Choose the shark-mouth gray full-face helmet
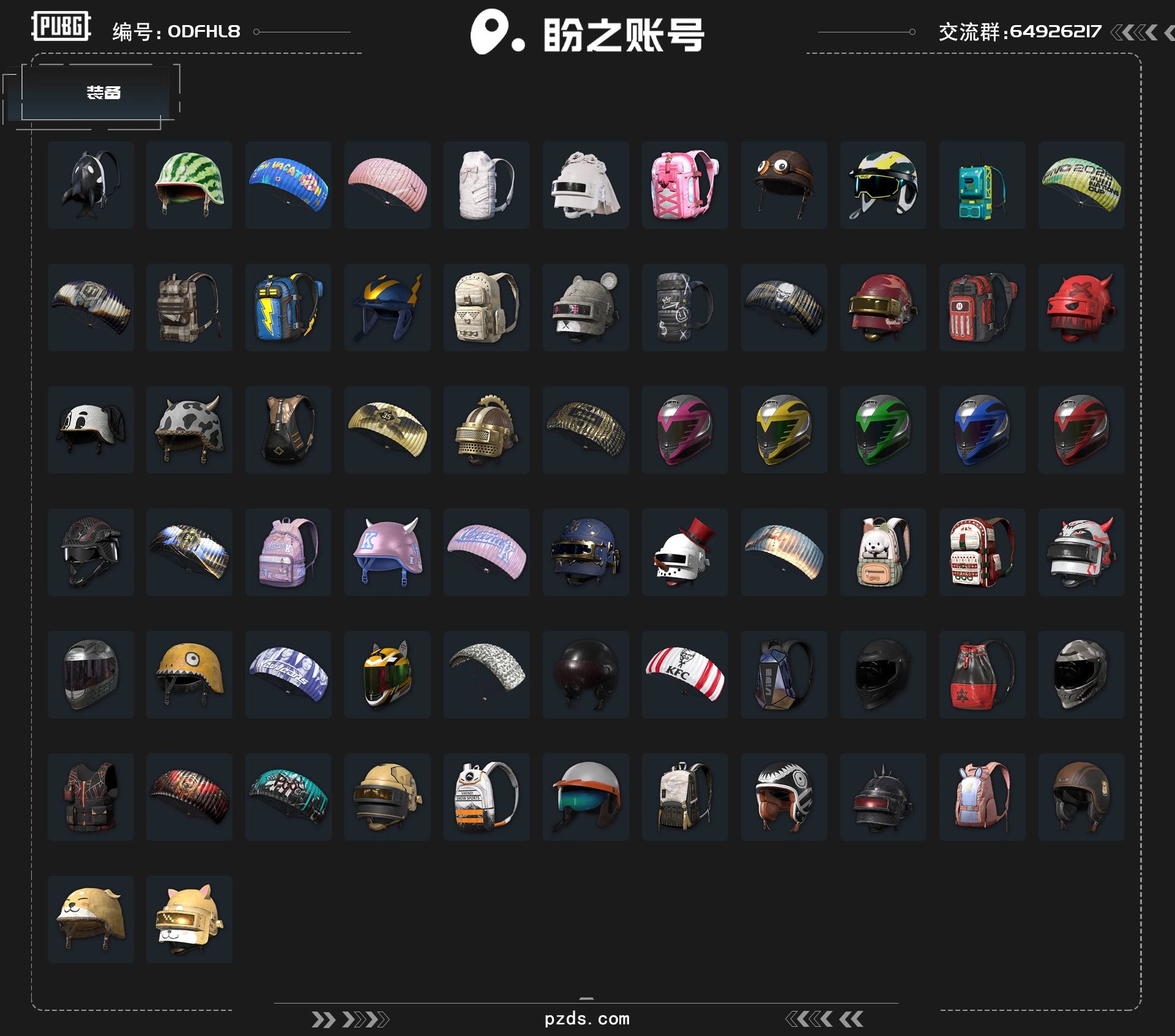Image resolution: width=1175 pixels, height=1036 pixels. pos(1081,674)
